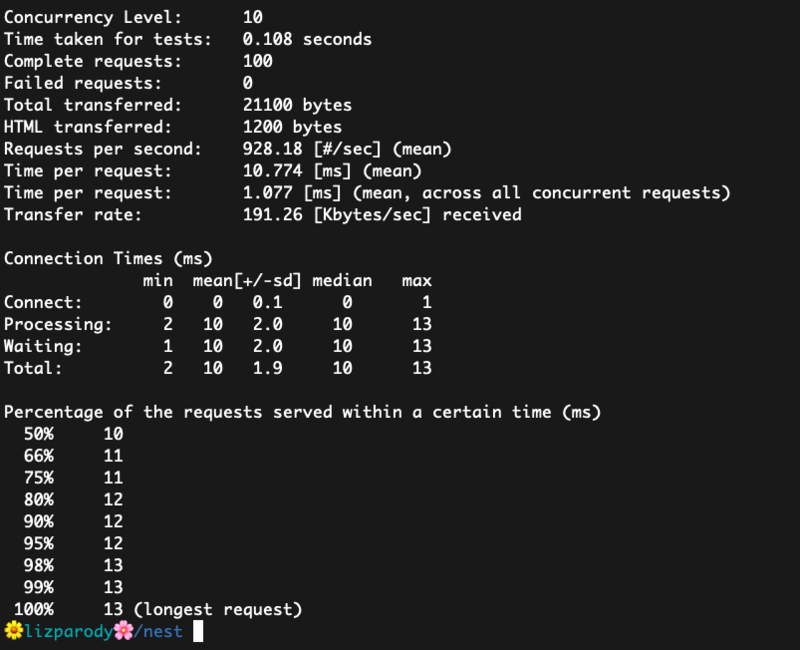Click the lizparody username in prompt
Screen dimensions: 800x650
point(69,632)
